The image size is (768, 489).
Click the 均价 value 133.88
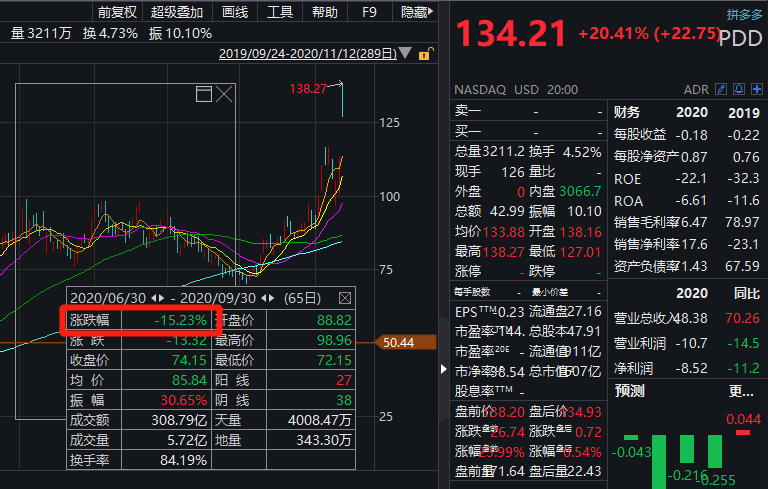pos(504,232)
